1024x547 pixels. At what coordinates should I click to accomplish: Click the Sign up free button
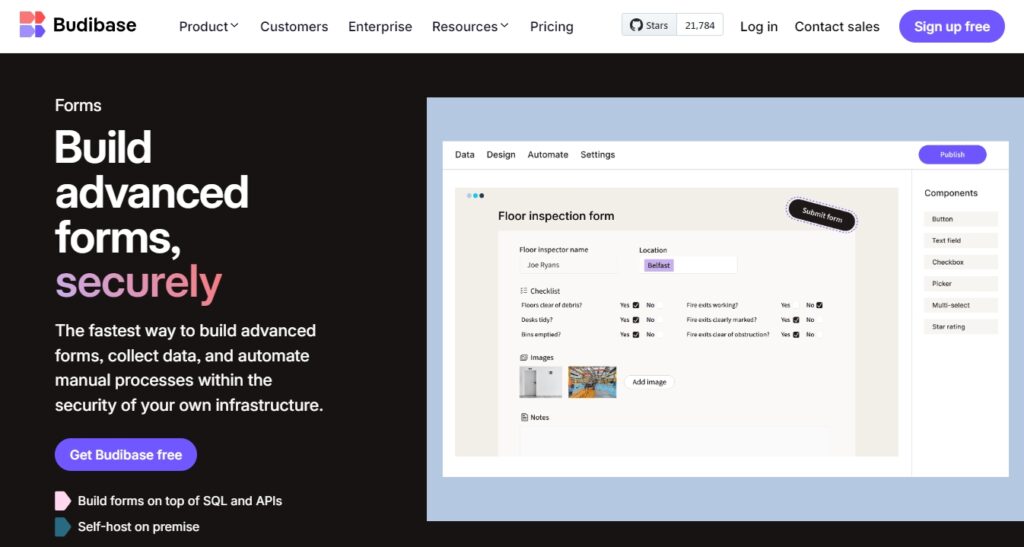pos(952,27)
